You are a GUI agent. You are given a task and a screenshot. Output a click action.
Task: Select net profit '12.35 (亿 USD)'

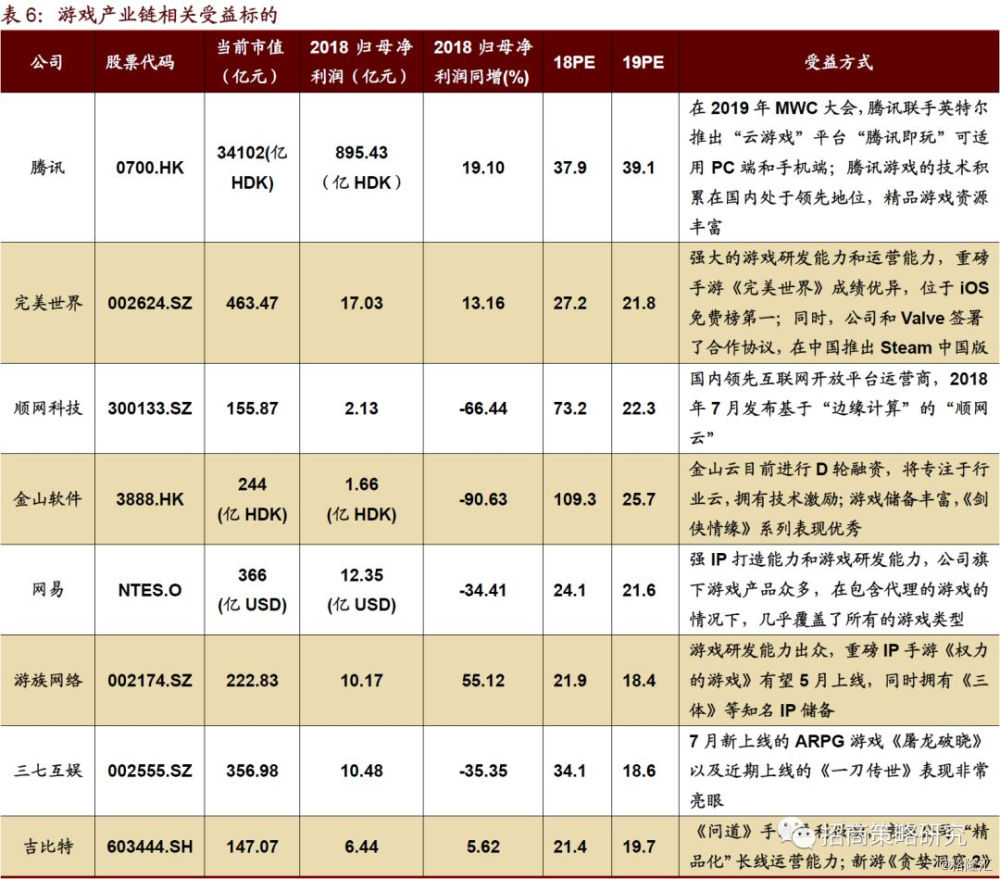362,589
